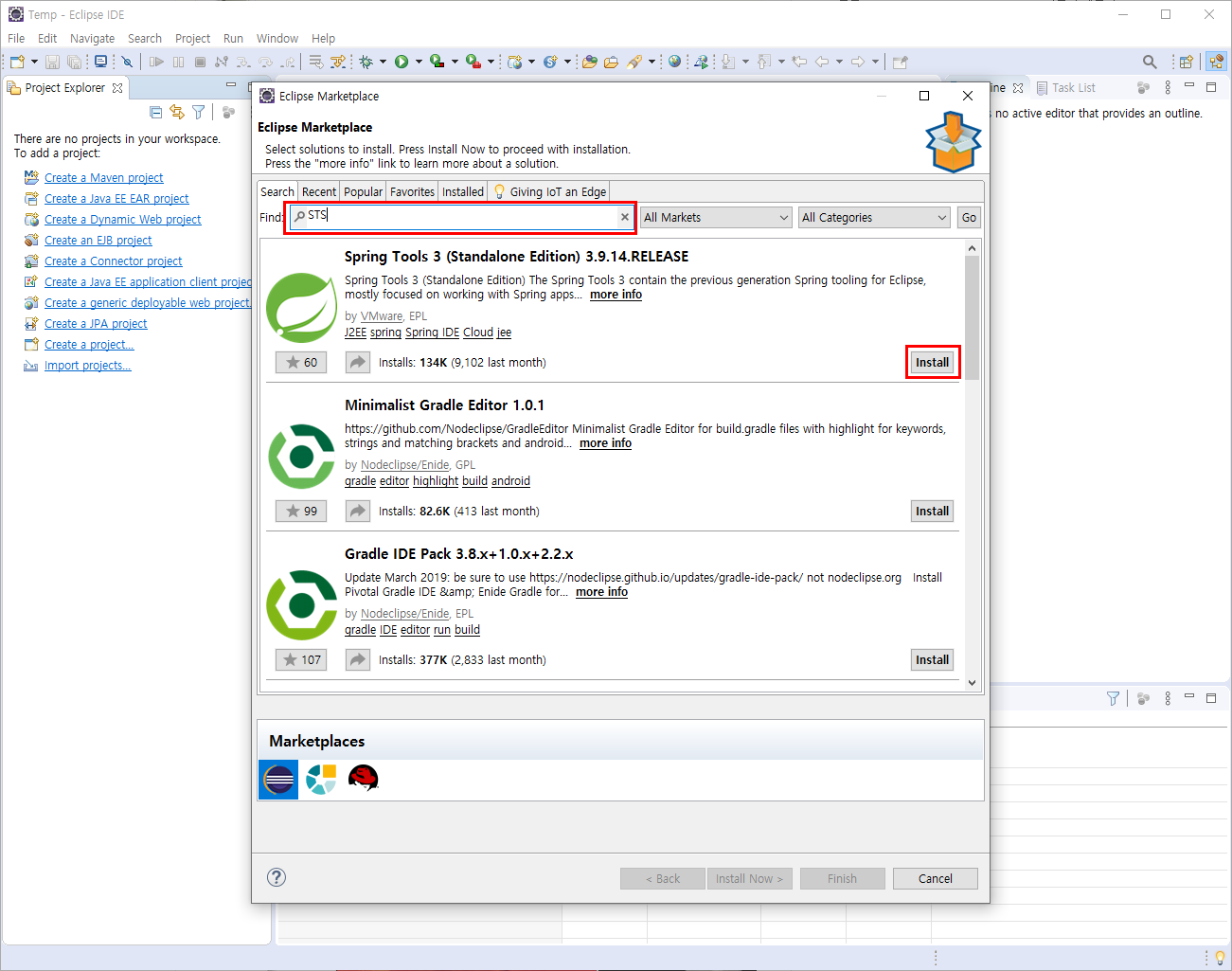This screenshot has height=971, width=1232.
Task: Expand the Search flashlight dropdown arrow
Action: [652, 62]
